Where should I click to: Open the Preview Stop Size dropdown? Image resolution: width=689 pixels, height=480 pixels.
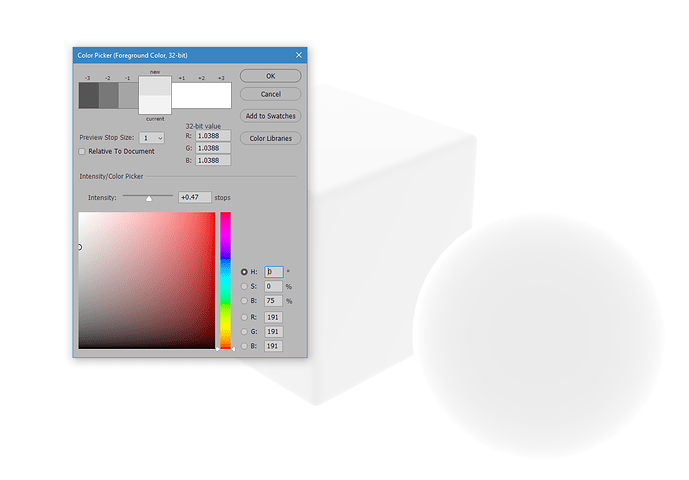152,138
